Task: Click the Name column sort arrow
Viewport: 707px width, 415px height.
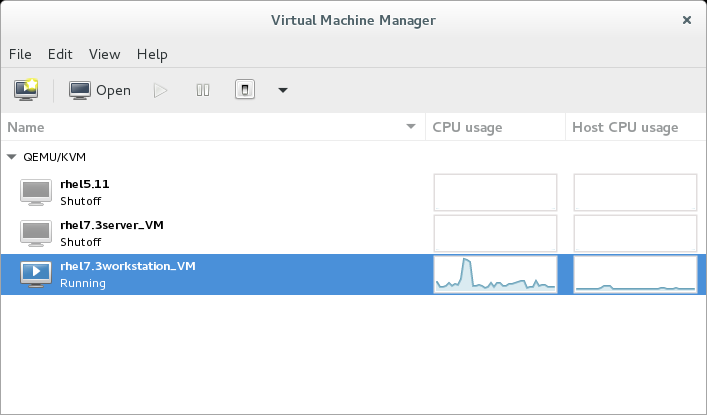Action: [x=411, y=126]
